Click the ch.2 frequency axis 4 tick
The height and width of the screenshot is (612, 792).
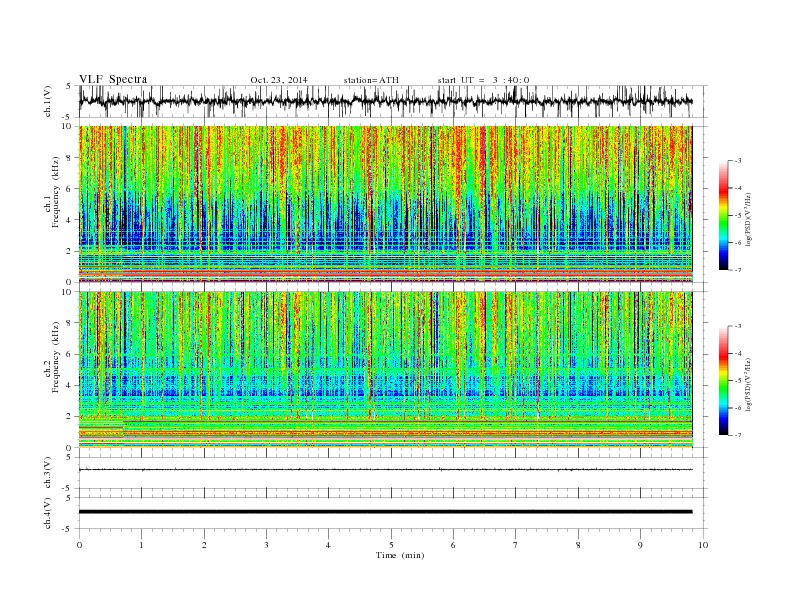point(70,385)
